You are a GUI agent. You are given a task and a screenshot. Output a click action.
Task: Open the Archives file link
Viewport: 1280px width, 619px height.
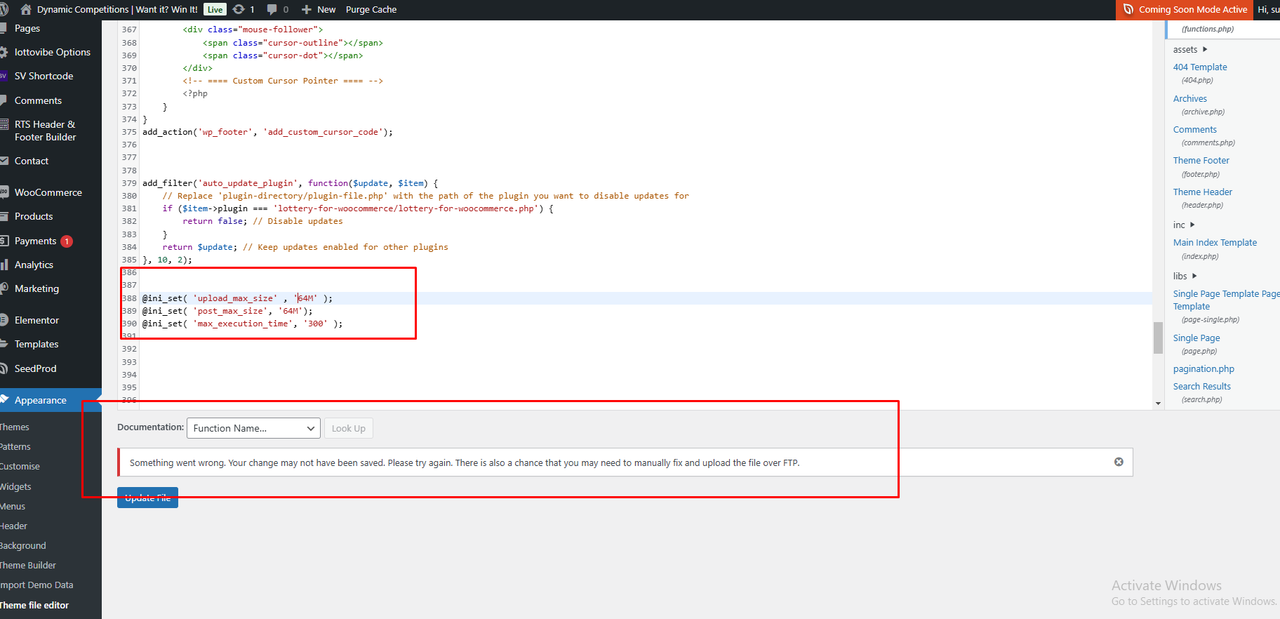(1190, 99)
